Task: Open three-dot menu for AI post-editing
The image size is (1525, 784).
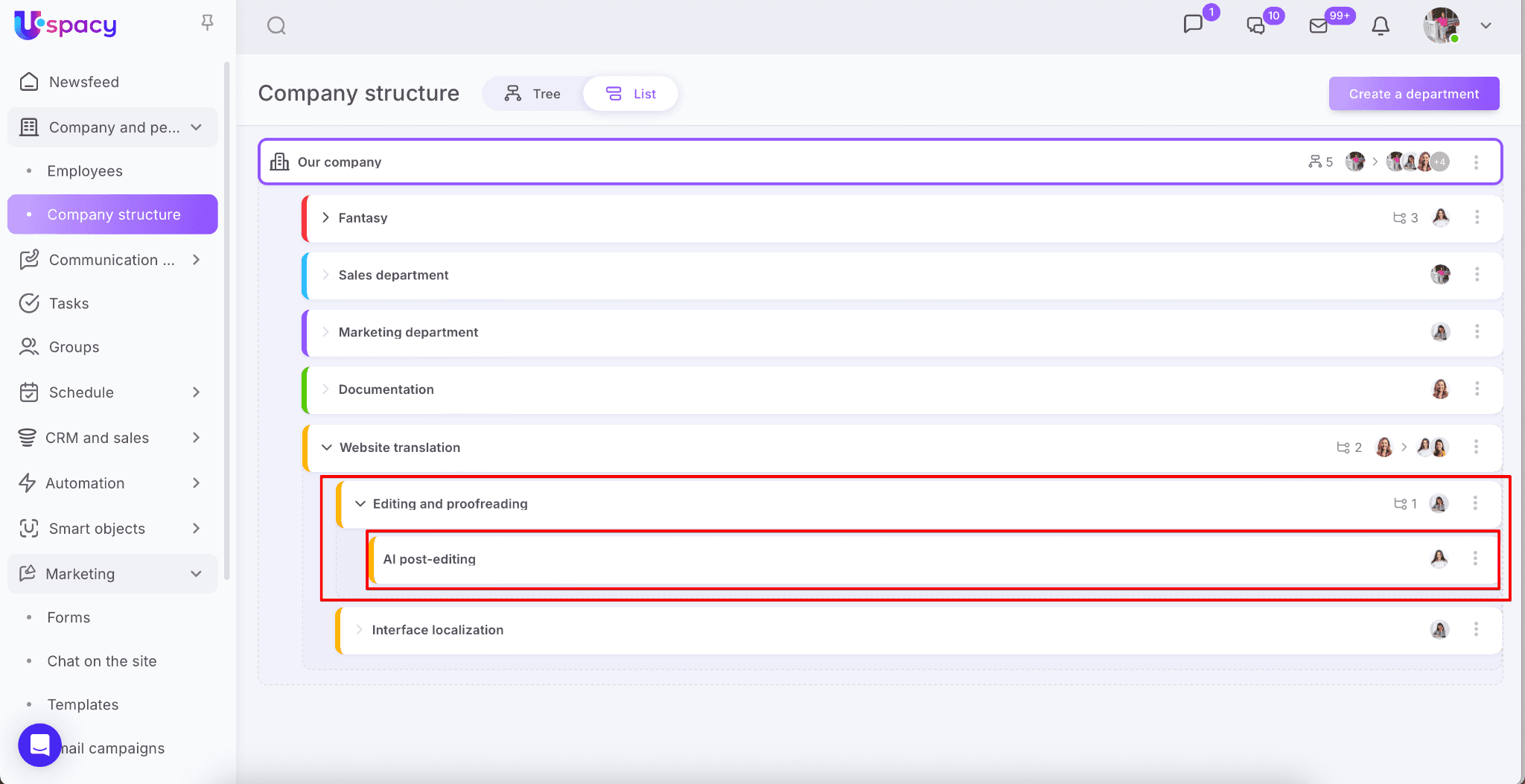Action: click(x=1474, y=558)
